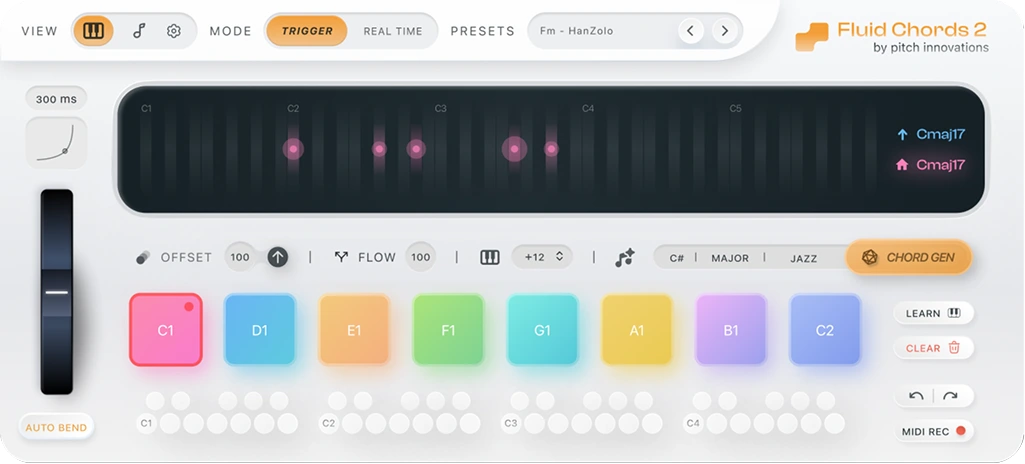The width and height of the screenshot is (1025, 464).
Task: Enable Trigger mode
Action: tap(307, 31)
